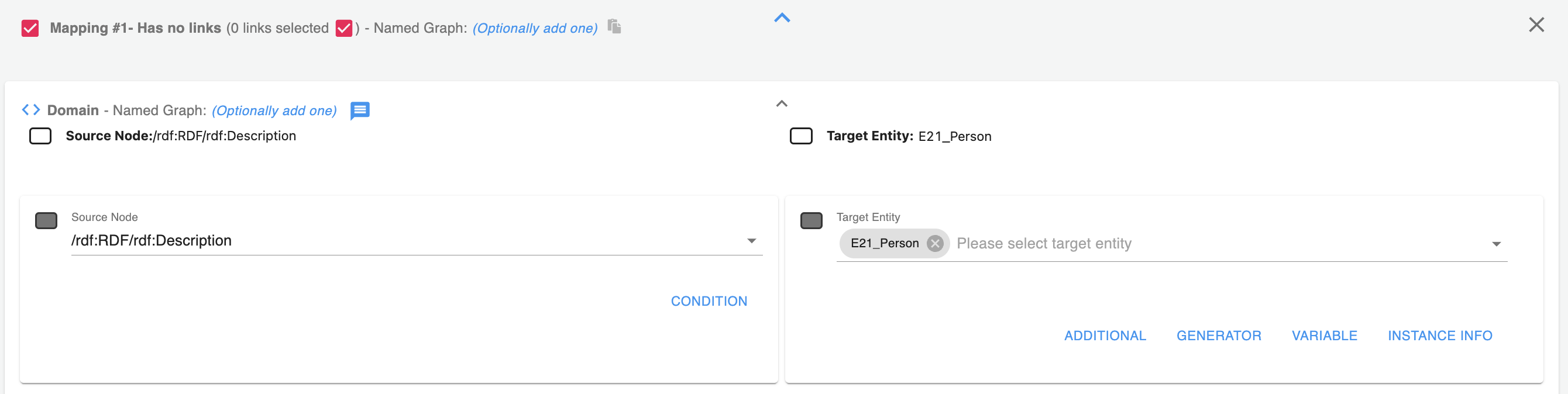Check the Target Entity summary checkbox
The width and height of the screenshot is (1568, 394).
[800, 136]
